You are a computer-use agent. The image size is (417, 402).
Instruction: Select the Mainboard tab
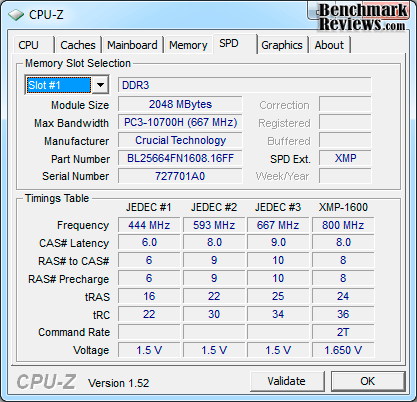(132, 45)
